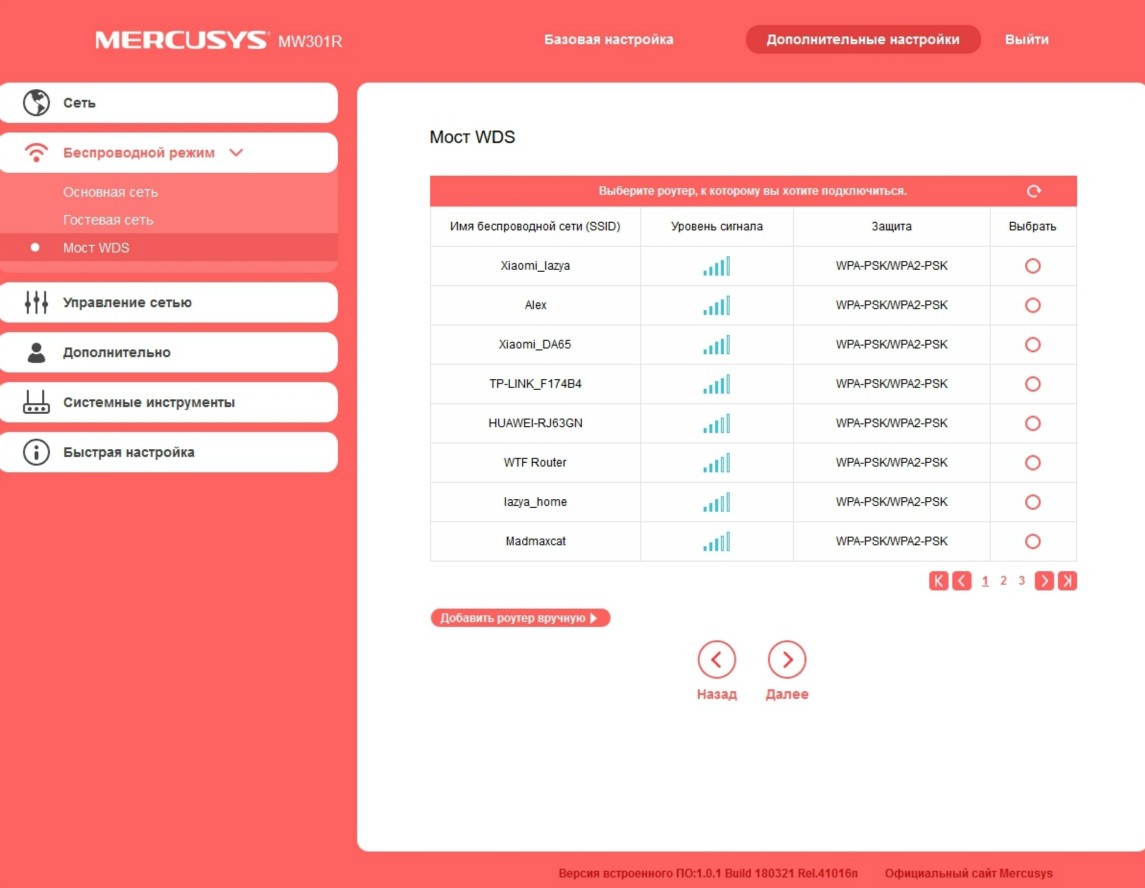
Task: Open the Базовая настройка tab
Action: [608, 40]
